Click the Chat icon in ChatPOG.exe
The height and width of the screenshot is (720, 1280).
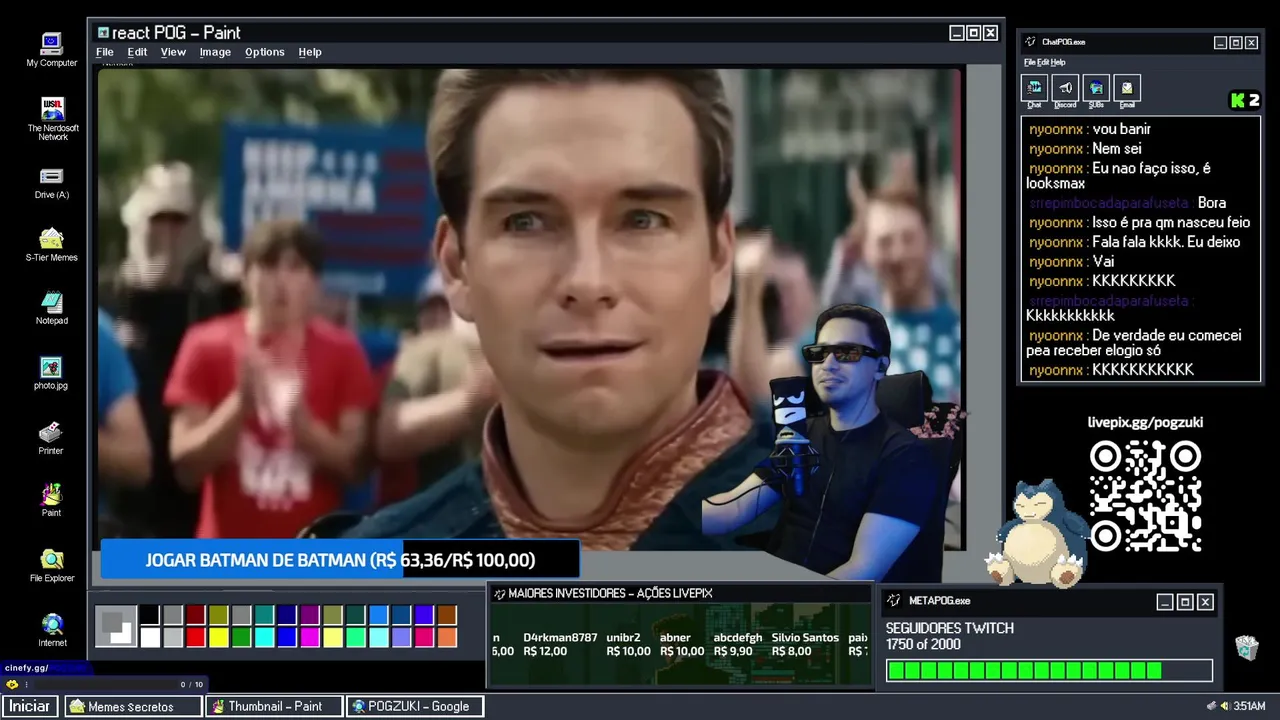1034,90
